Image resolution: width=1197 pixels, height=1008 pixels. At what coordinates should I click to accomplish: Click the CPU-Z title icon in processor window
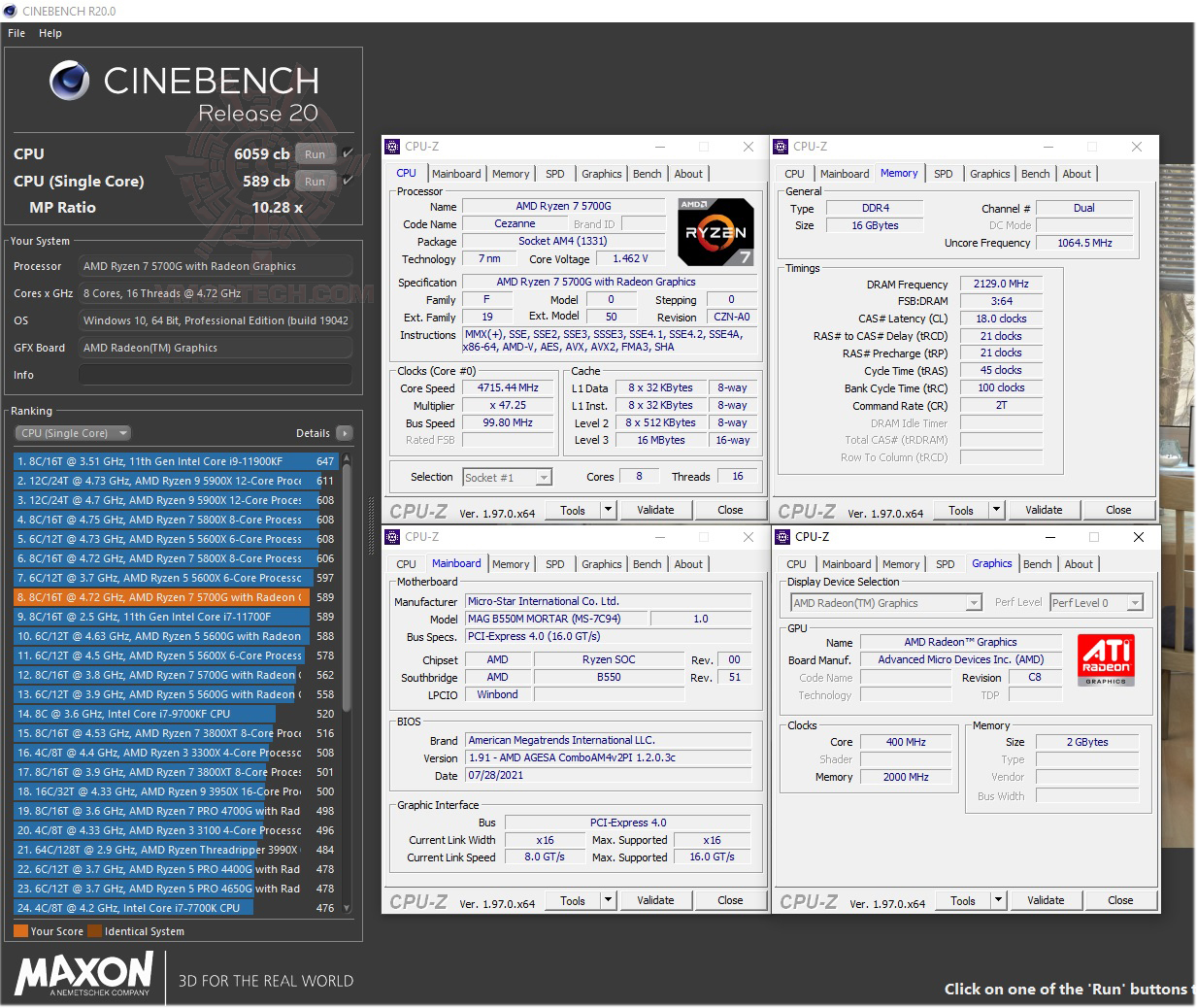393,147
